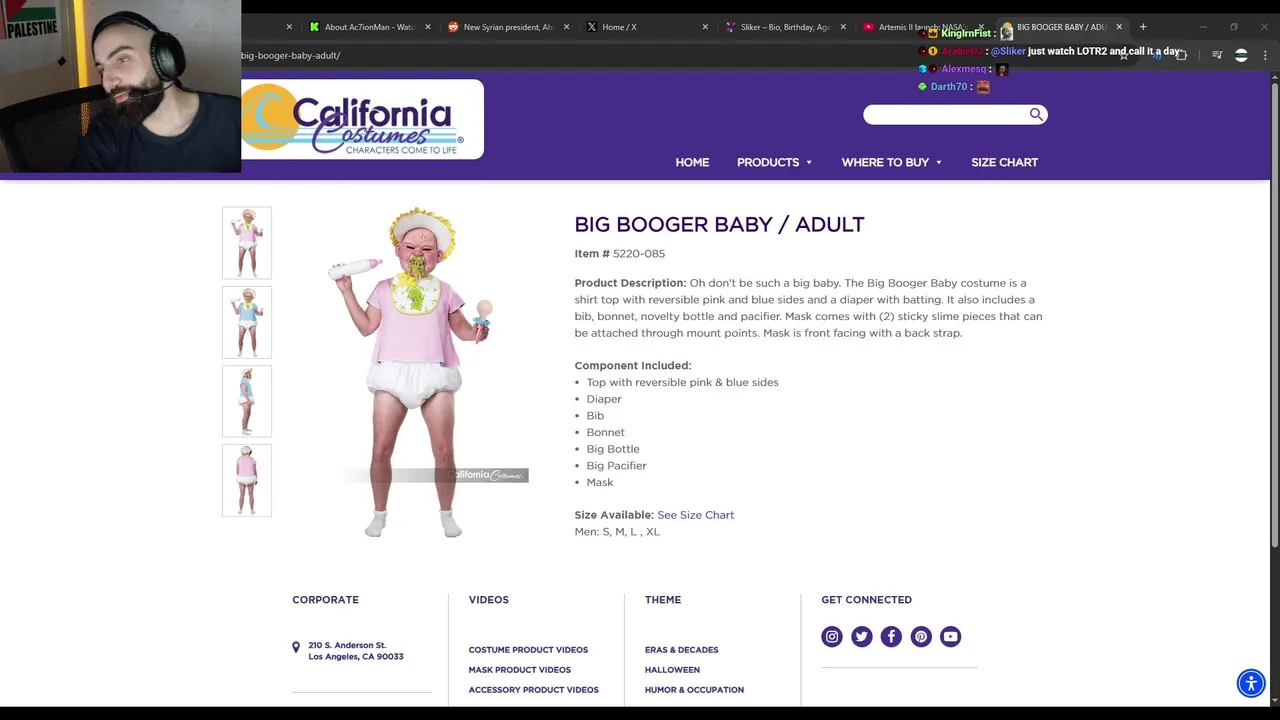Open the Instagram social icon
The width and height of the screenshot is (1280, 720).
[x=832, y=636]
